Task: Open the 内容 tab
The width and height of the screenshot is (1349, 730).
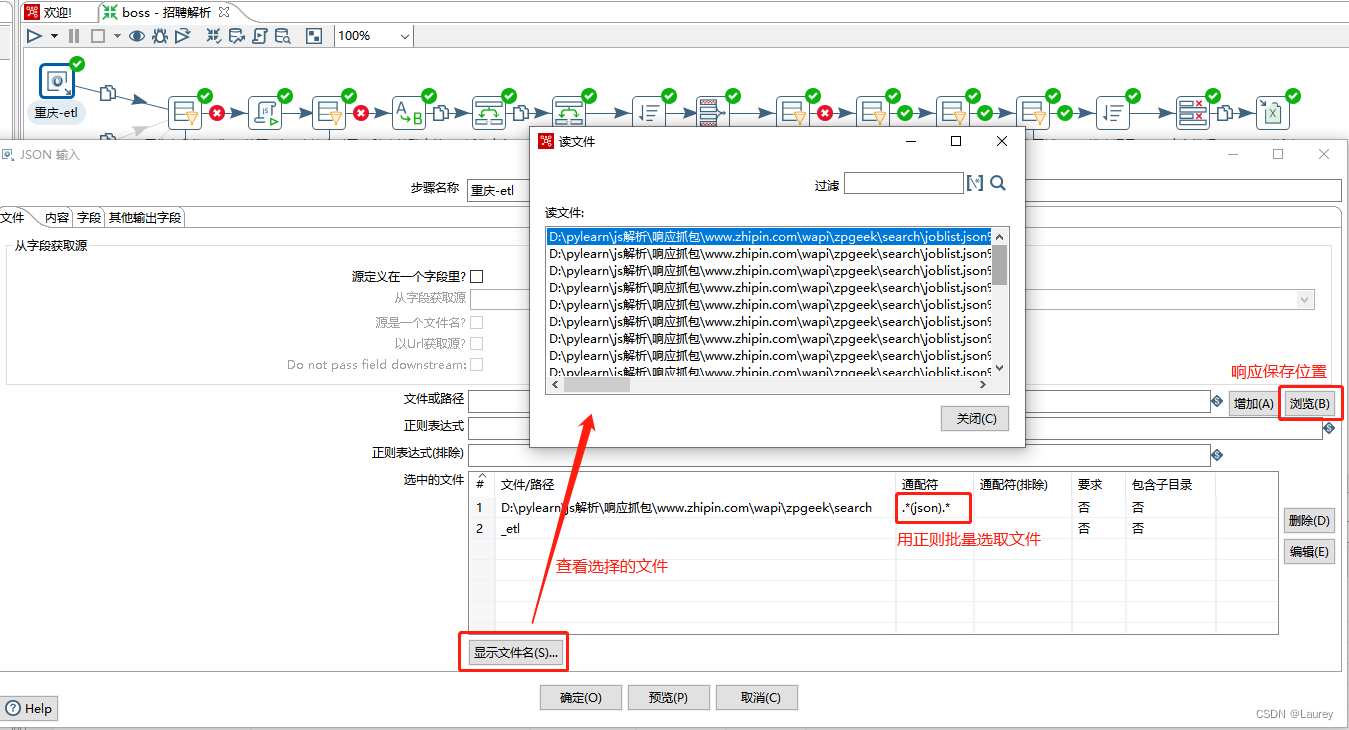Action: [57, 218]
